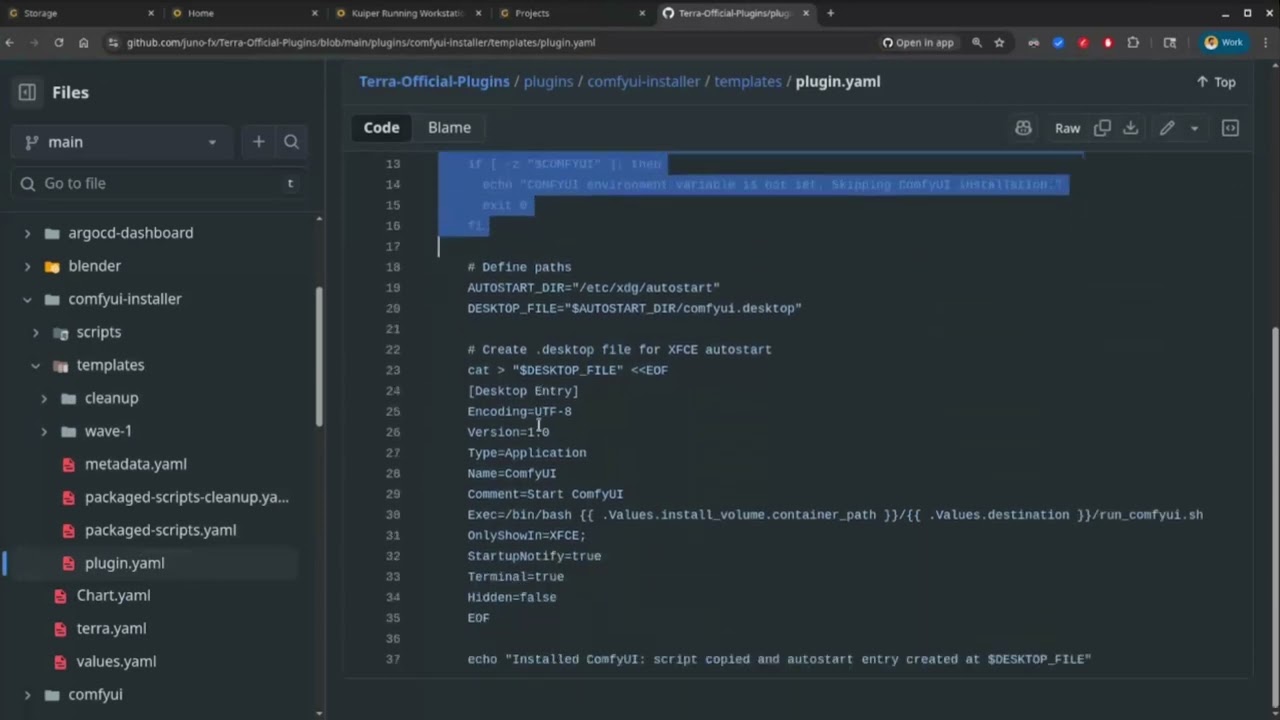Open Terra-Official-Plugins breadcrumb link
Screen dimensions: 1280x720
[434, 82]
